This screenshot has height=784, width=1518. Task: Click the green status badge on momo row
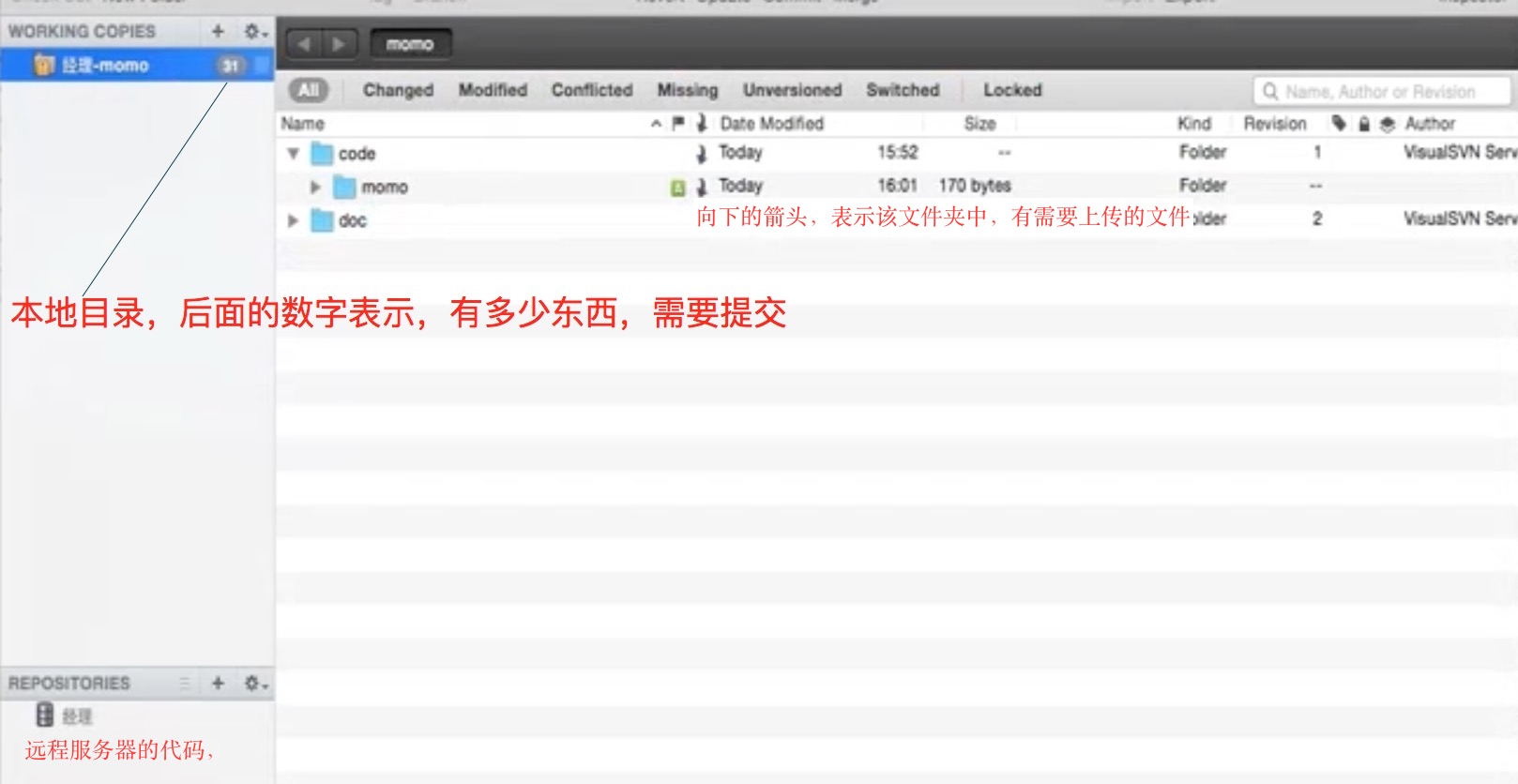678,188
